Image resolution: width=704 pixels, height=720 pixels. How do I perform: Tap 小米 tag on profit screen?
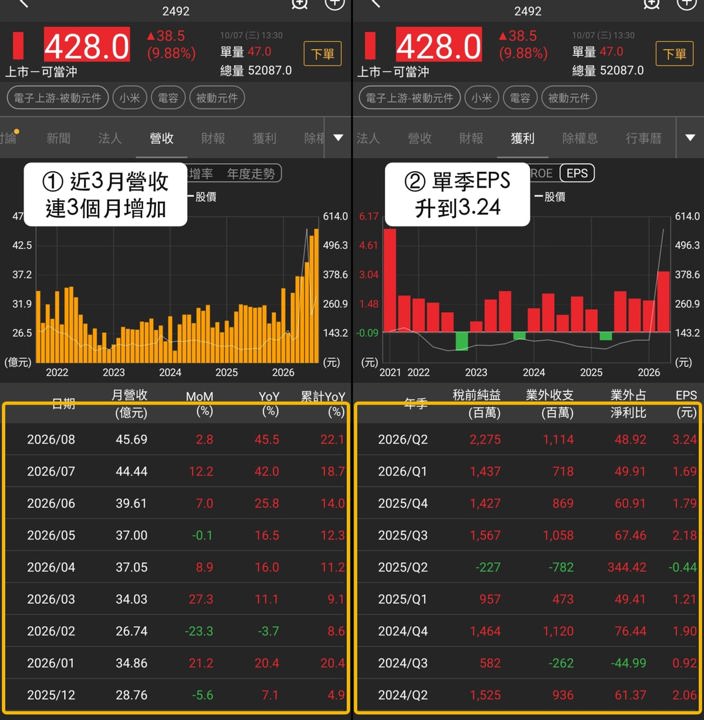click(481, 98)
